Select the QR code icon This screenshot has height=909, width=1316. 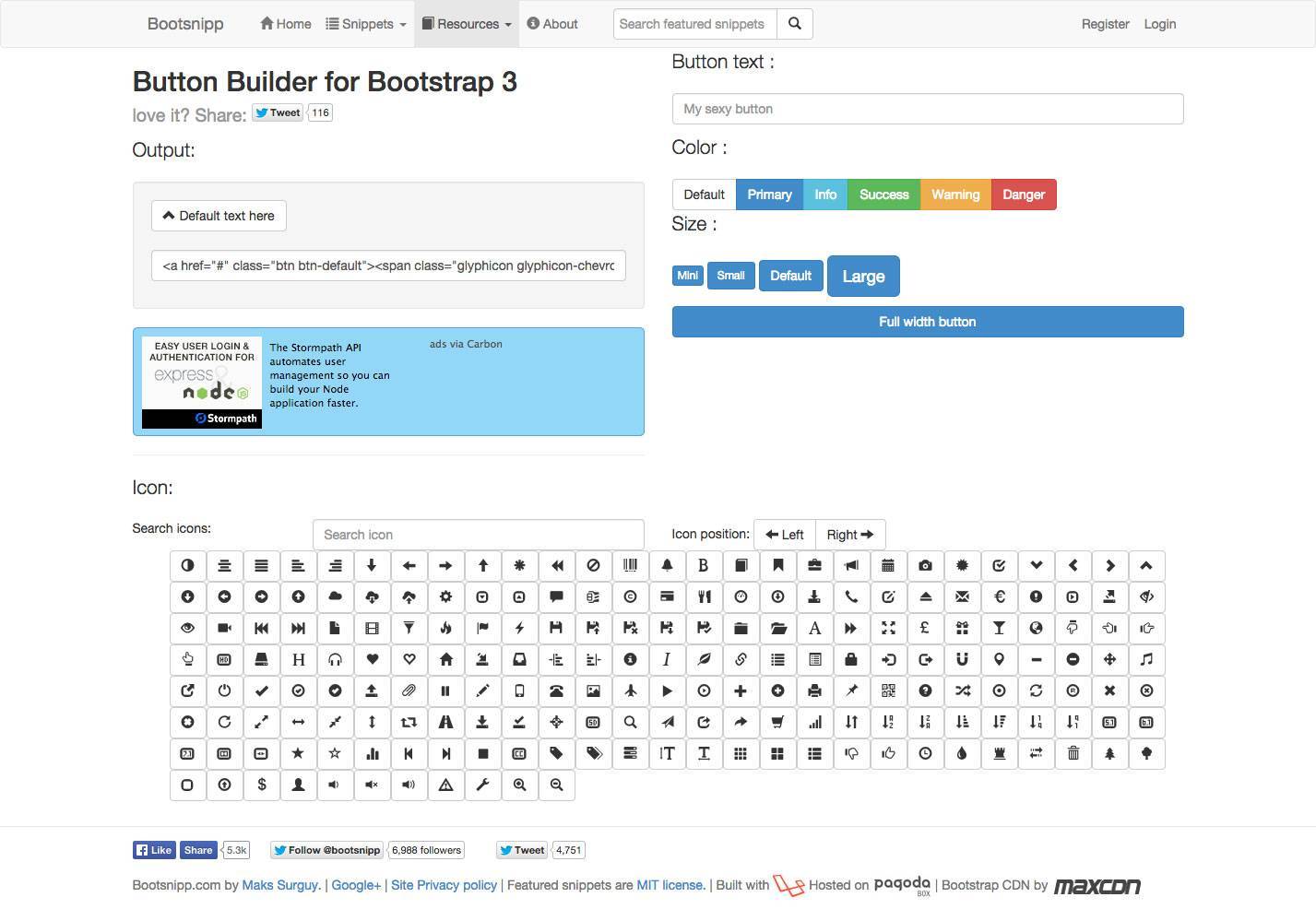(x=888, y=691)
